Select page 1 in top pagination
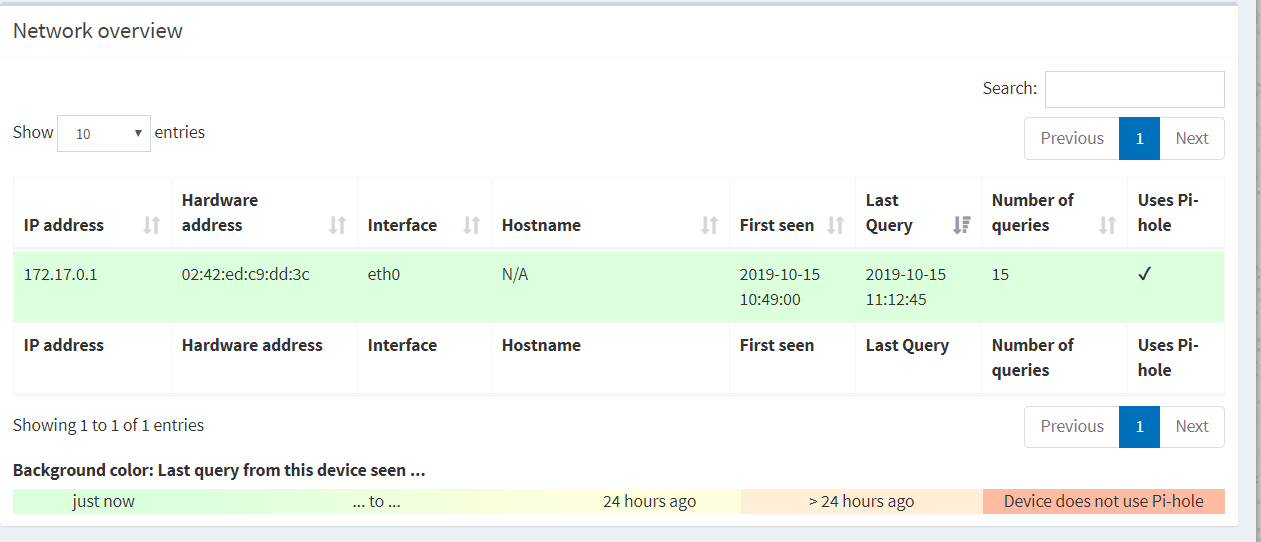 pyautogui.click(x=1140, y=139)
